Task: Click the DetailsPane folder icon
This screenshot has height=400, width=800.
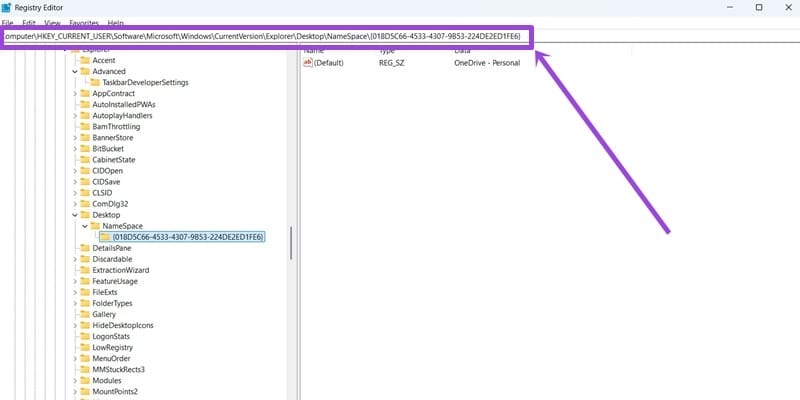Action: coord(85,248)
